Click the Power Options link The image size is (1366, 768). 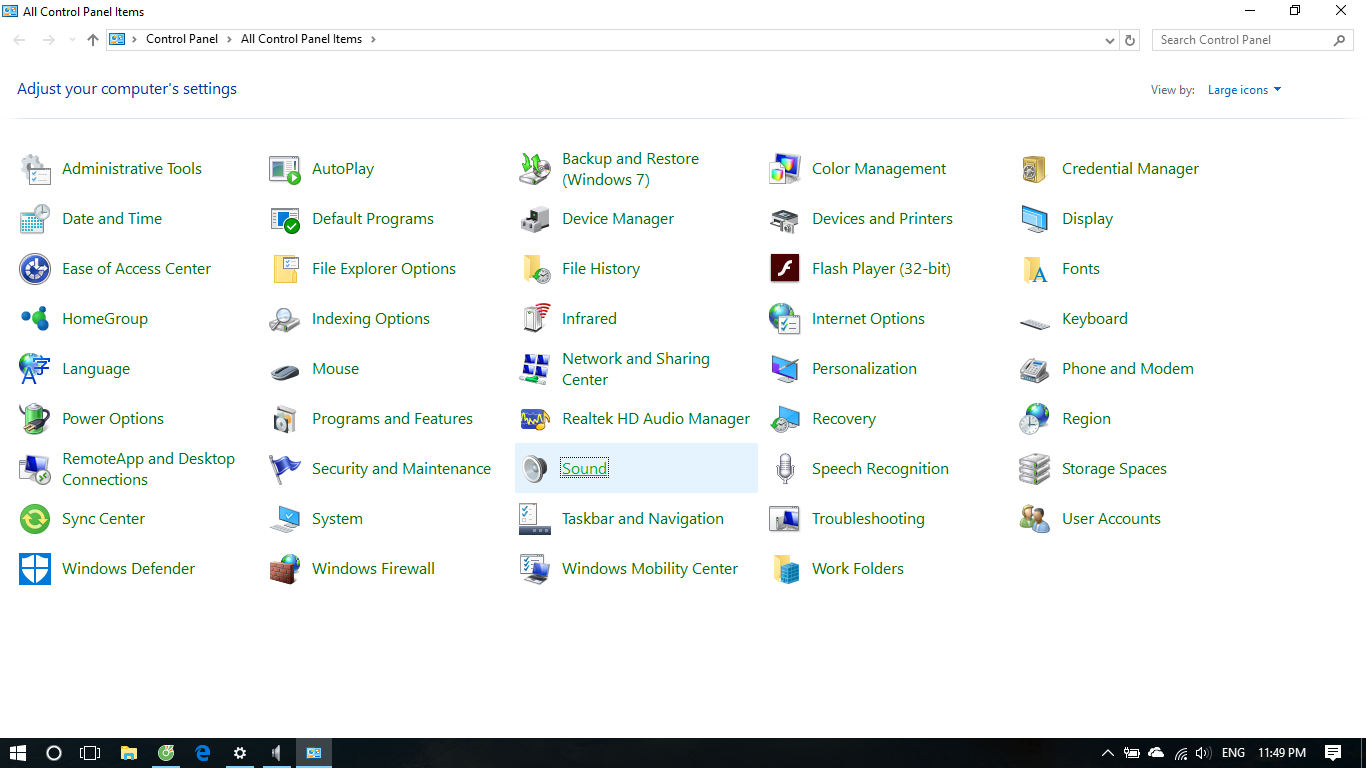coord(113,419)
